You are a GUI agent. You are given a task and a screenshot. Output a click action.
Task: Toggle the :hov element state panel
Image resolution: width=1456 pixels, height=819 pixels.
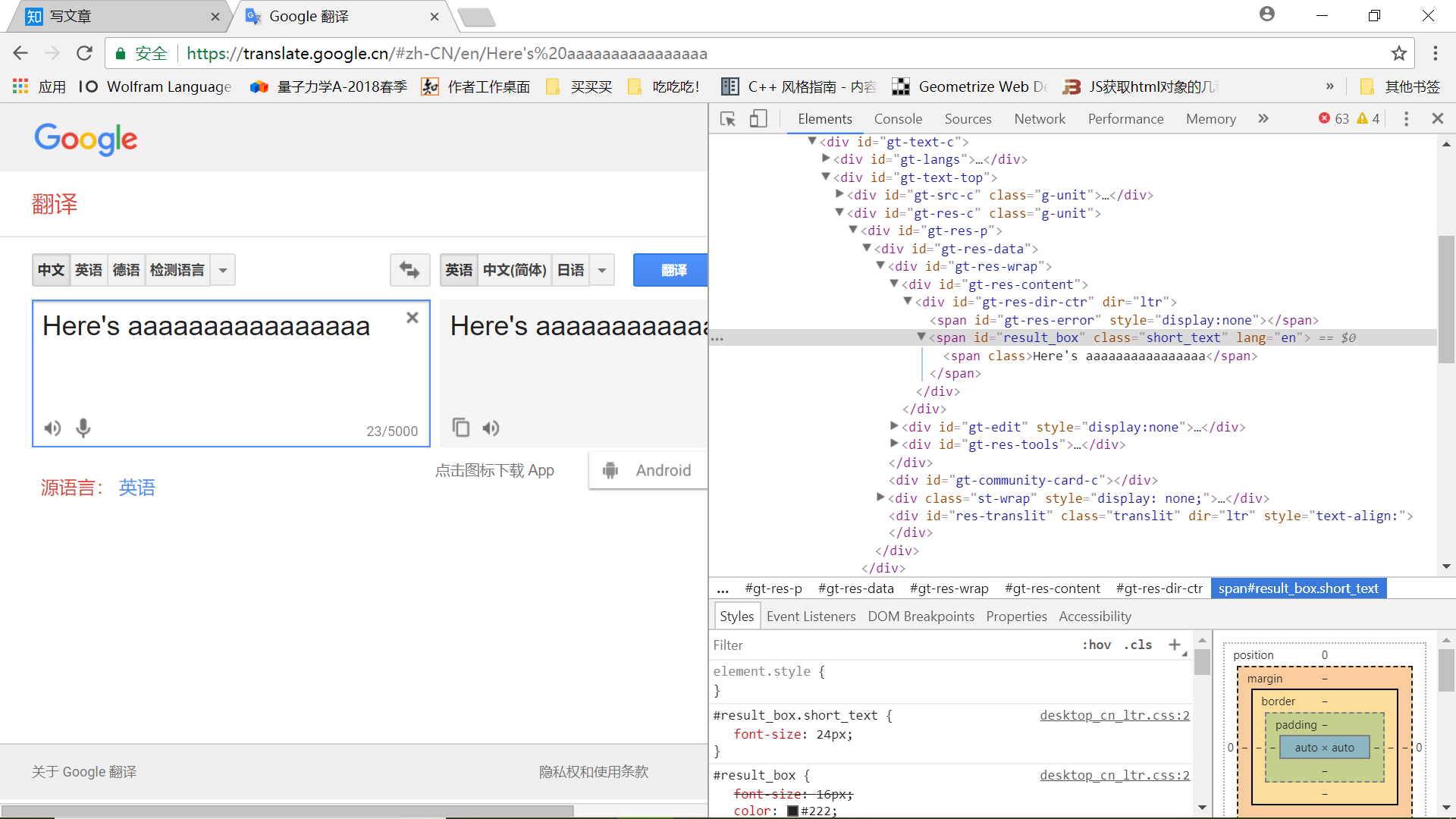[x=1097, y=645]
